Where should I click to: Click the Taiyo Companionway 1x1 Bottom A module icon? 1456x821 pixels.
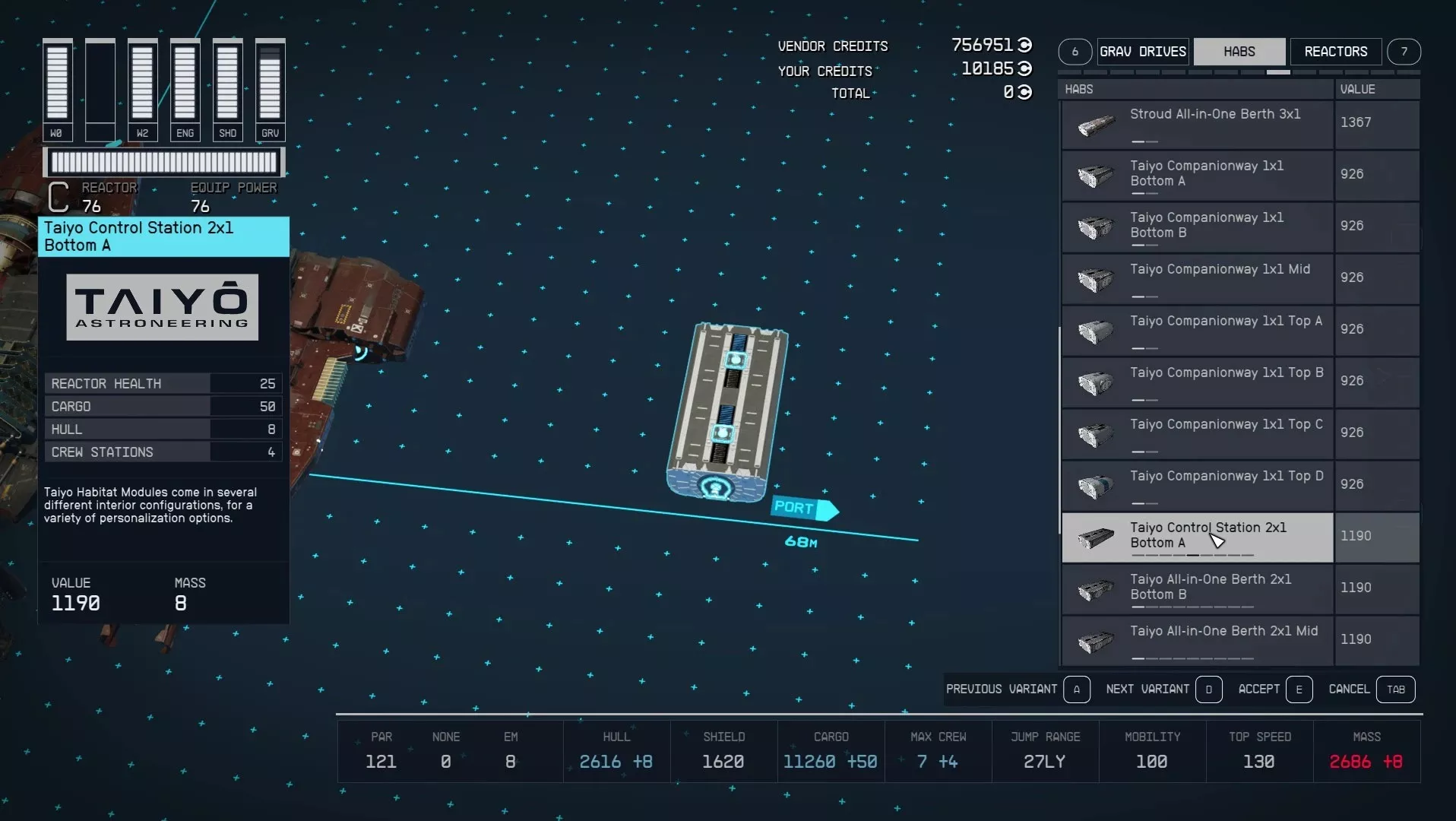(x=1096, y=176)
